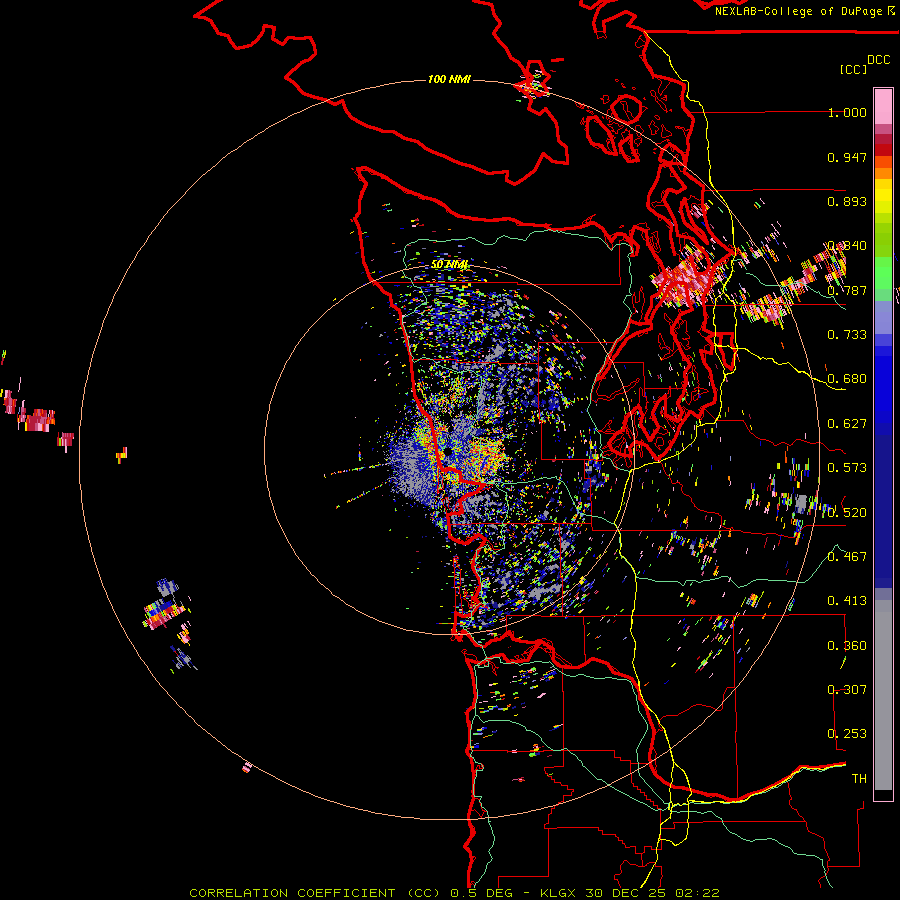Viewport: 900px width, 900px height.
Task: Click the DCC label above the color bar
Action: tap(878, 60)
